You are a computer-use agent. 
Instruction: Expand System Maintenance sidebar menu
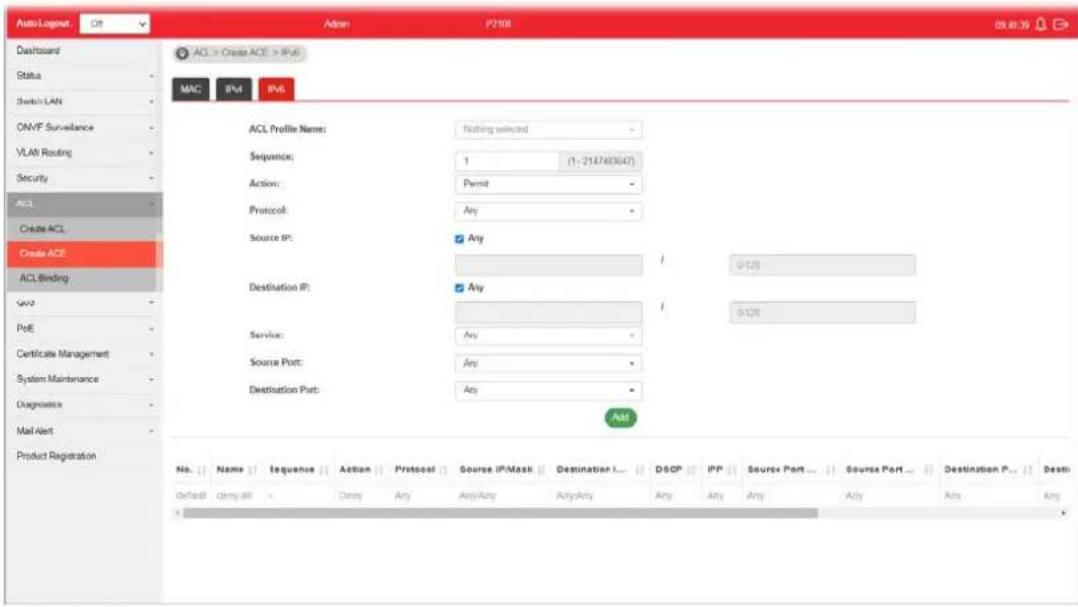[x=85, y=379]
